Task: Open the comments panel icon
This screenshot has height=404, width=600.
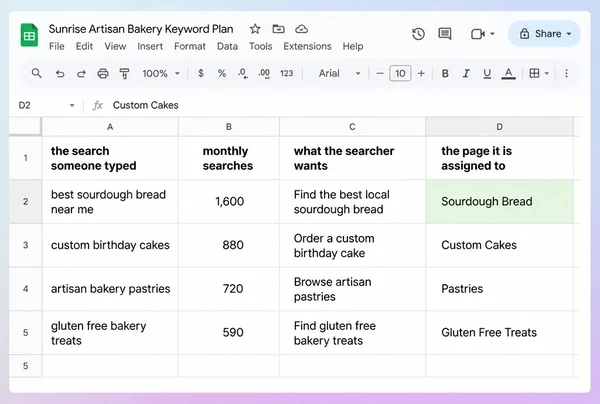Action: [445, 34]
